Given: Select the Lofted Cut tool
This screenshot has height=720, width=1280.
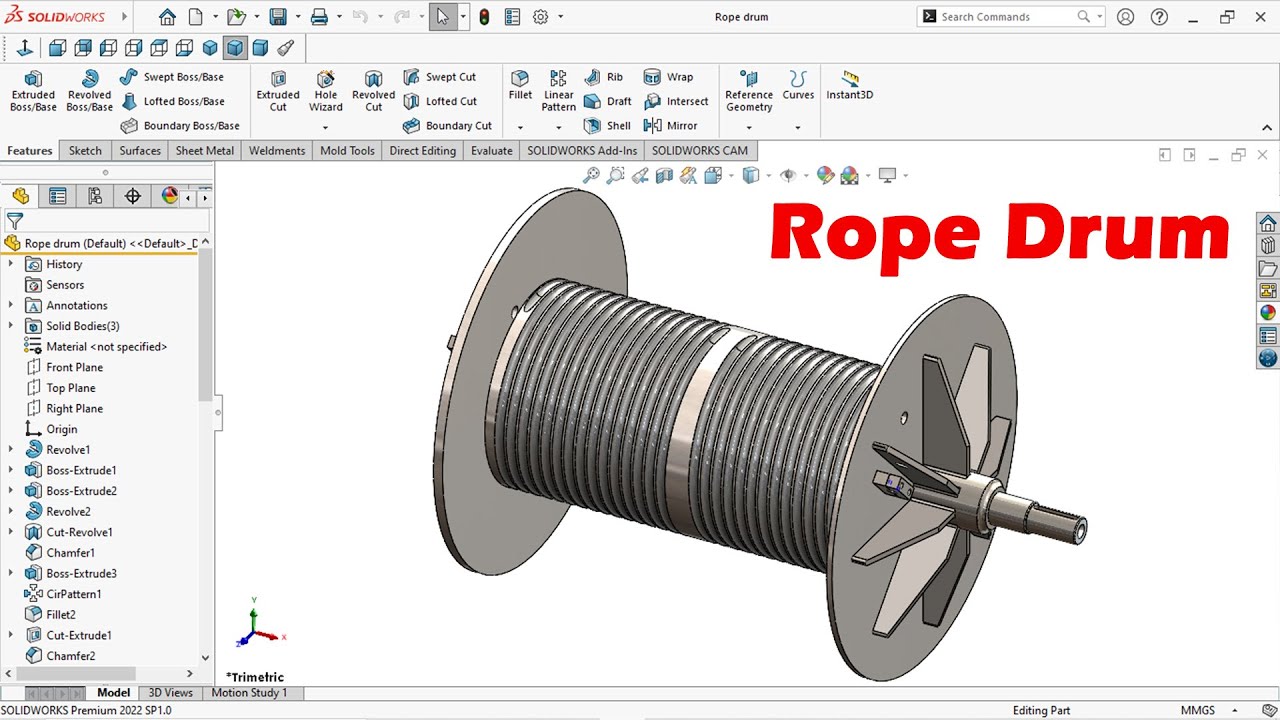Looking at the screenshot, I should [440, 101].
